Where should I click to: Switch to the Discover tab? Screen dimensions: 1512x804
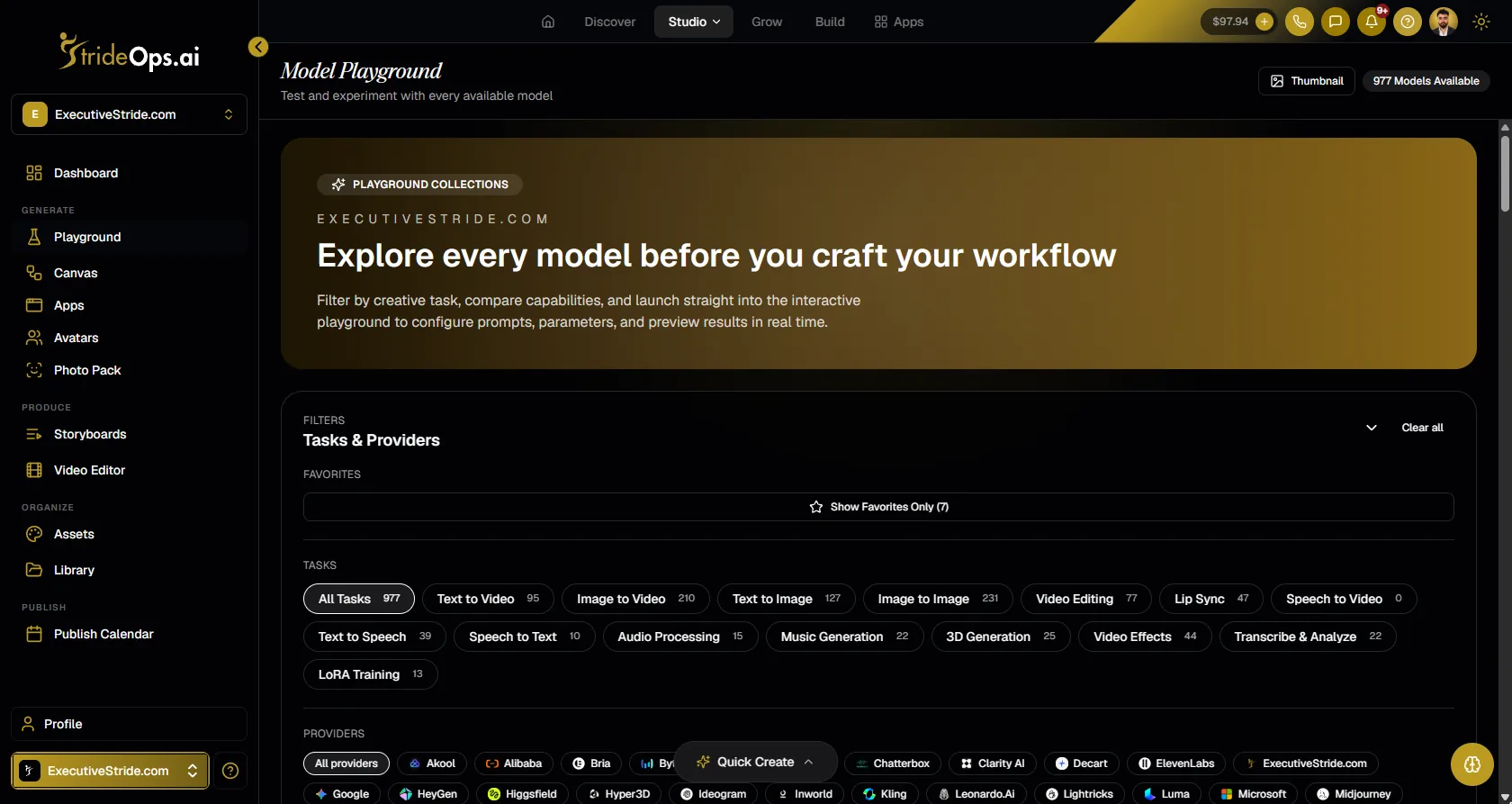coord(610,22)
